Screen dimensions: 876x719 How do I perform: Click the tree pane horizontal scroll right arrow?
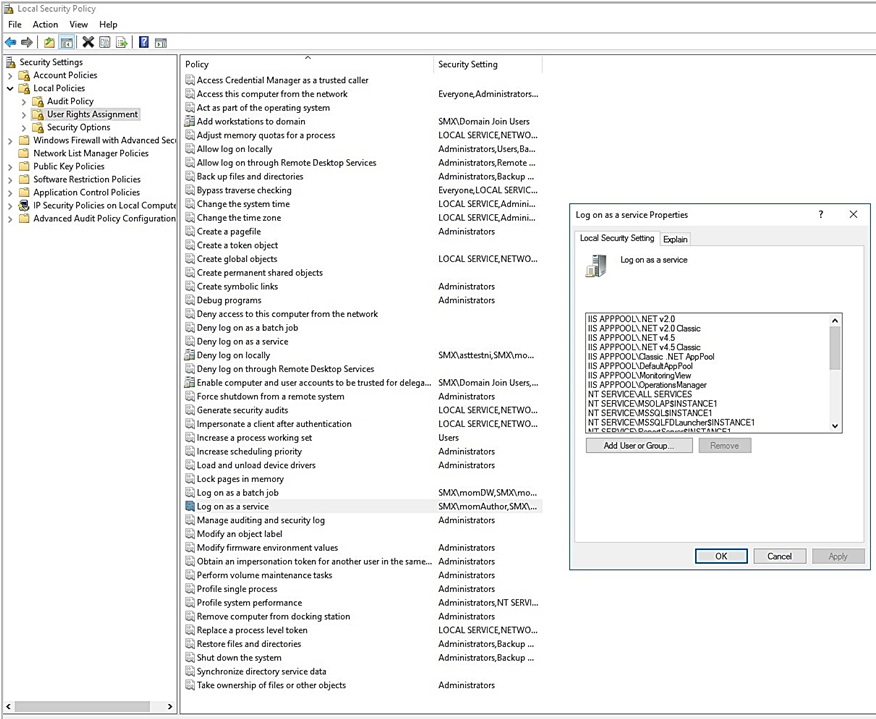tap(170, 707)
